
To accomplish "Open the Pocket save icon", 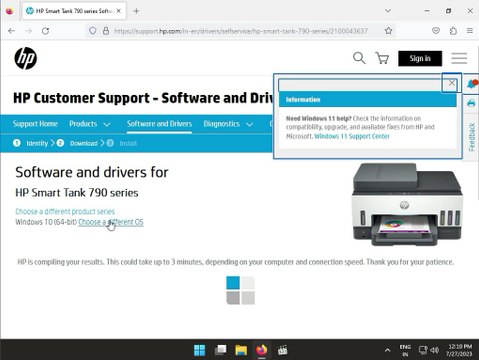I will 436,31.
